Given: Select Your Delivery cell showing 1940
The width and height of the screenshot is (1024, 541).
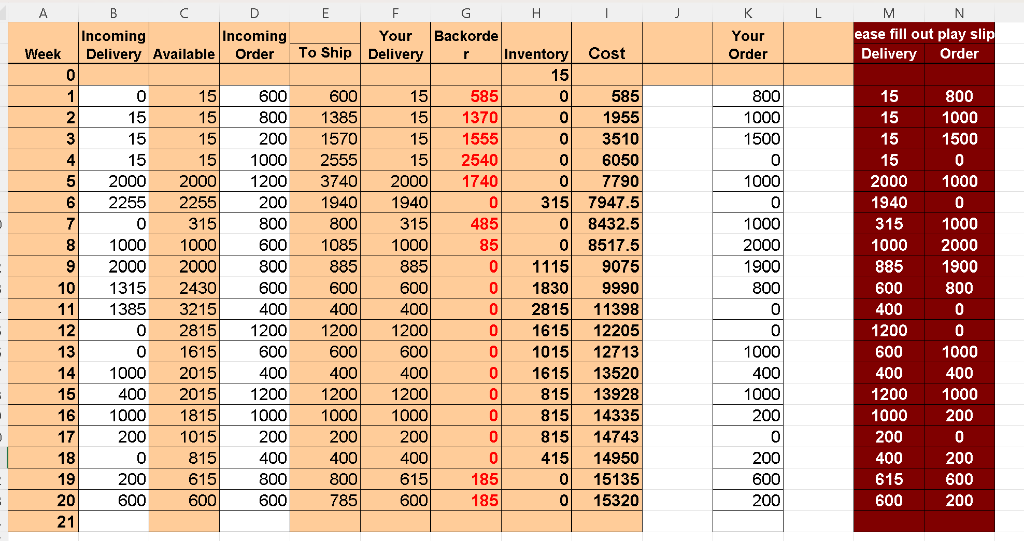Looking at the screenshot, I should tap(395, 203).
